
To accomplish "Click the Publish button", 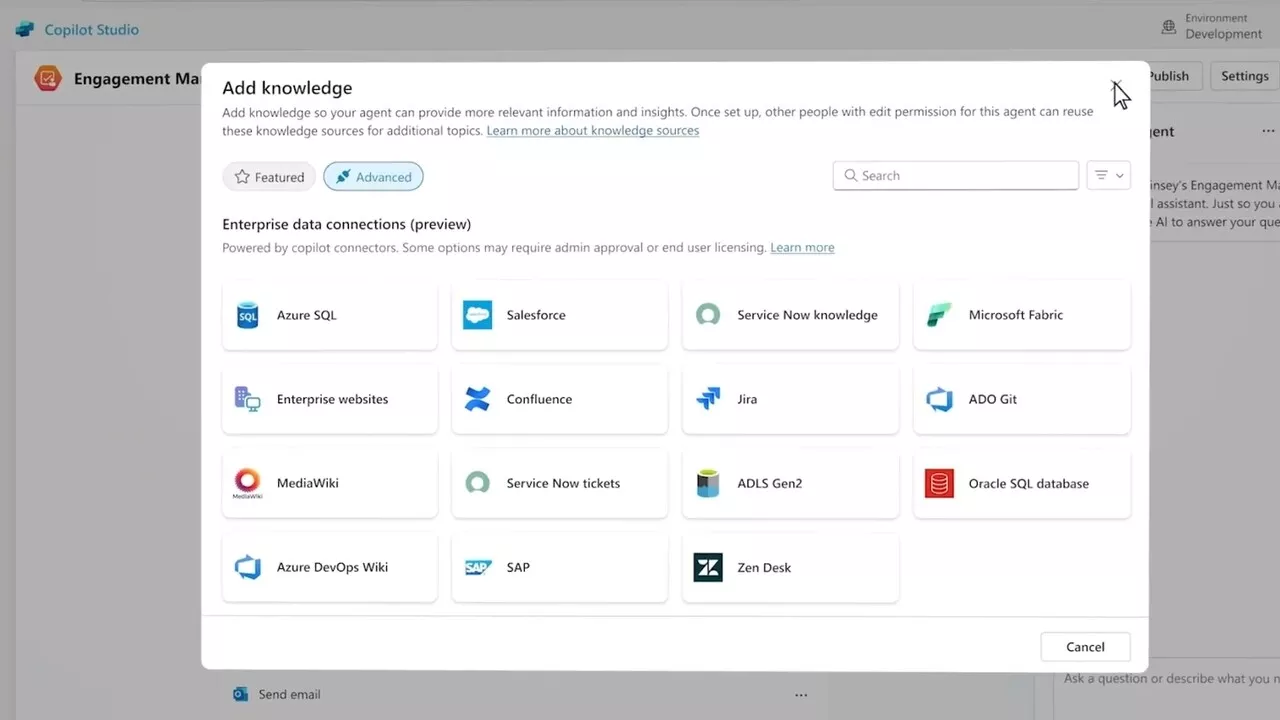I will coord(1168,76).
